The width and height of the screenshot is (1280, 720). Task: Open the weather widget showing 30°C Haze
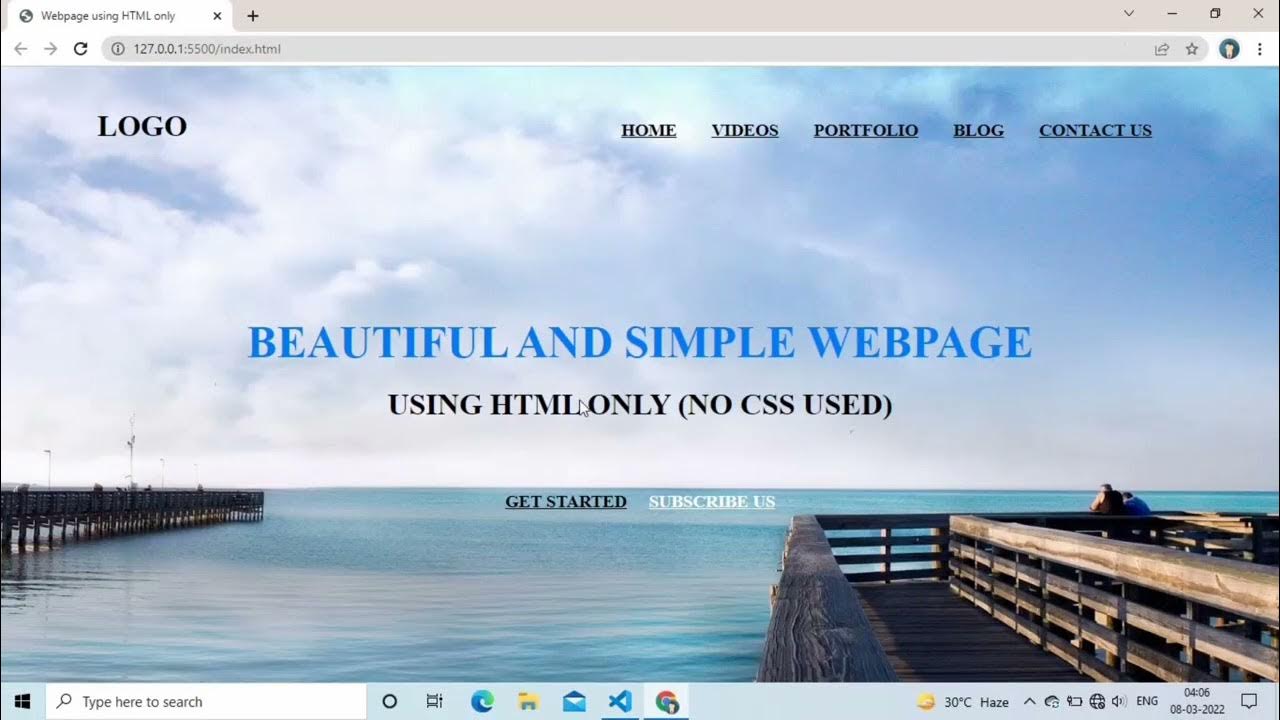962,702
